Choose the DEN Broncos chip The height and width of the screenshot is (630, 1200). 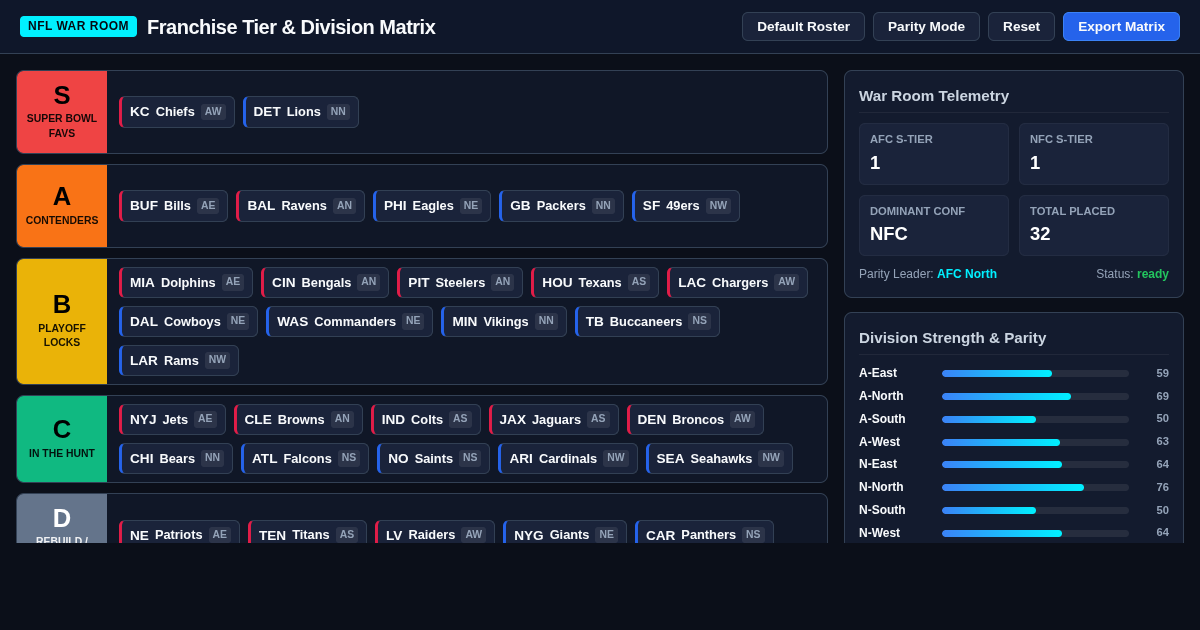pos(695,419)
